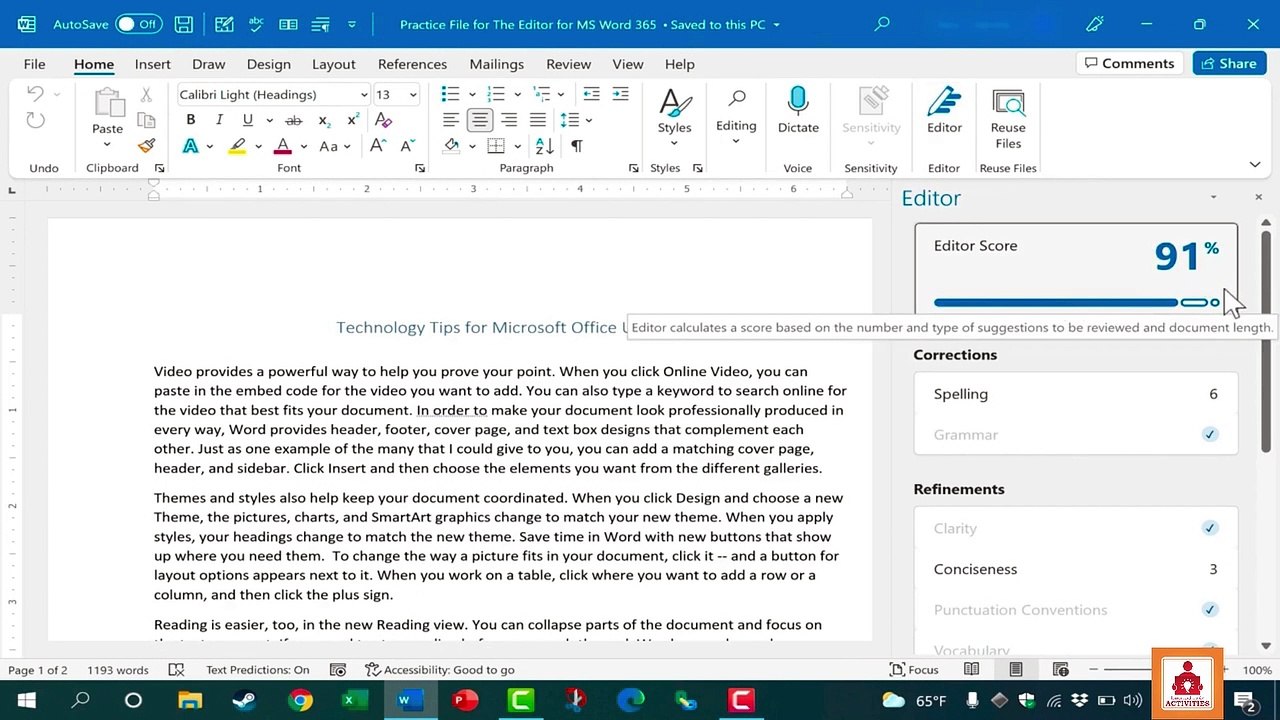Switch to Print Layout view
This screenshot has width=1280, height=720.
pos(1016,670)
